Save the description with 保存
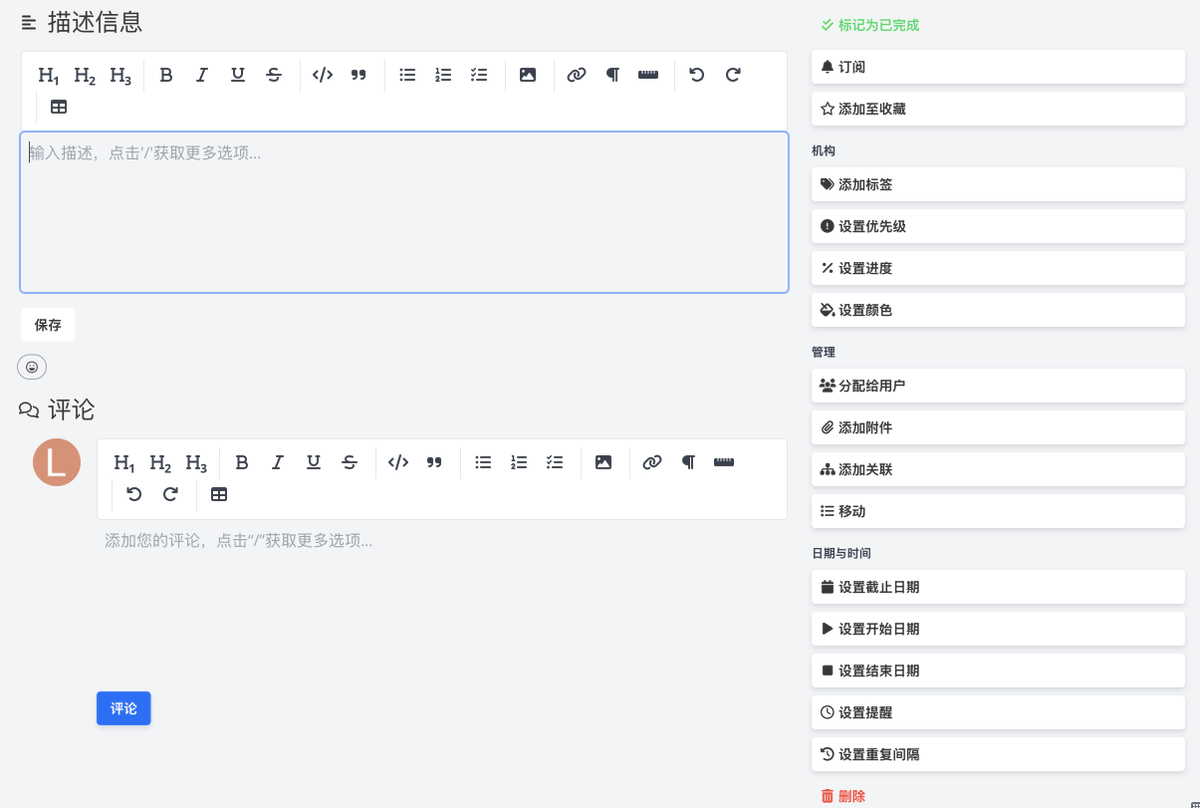Viewport: 1200px width, 808px height. [x=48, y=325]
